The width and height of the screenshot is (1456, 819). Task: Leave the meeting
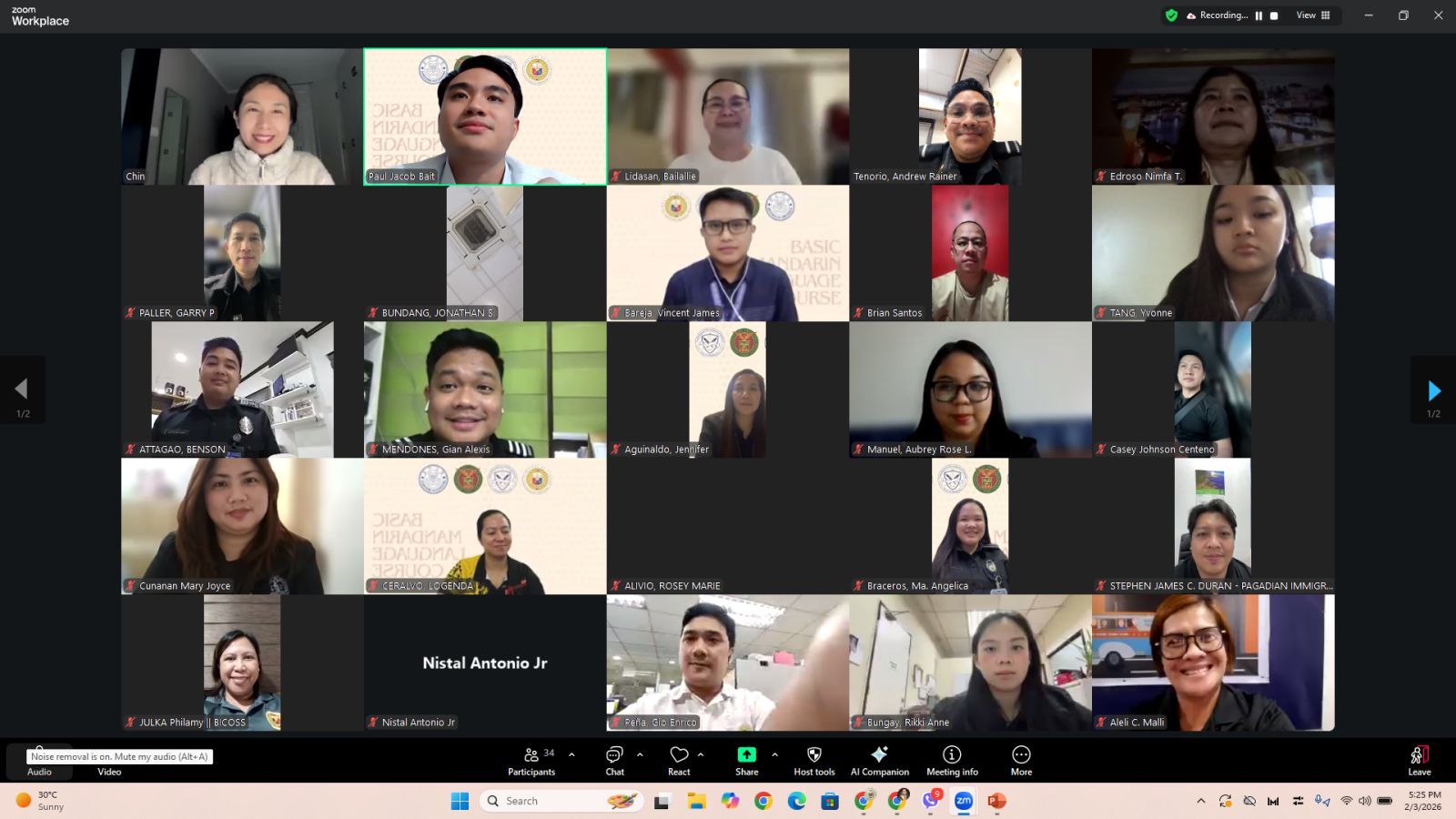1419,761
